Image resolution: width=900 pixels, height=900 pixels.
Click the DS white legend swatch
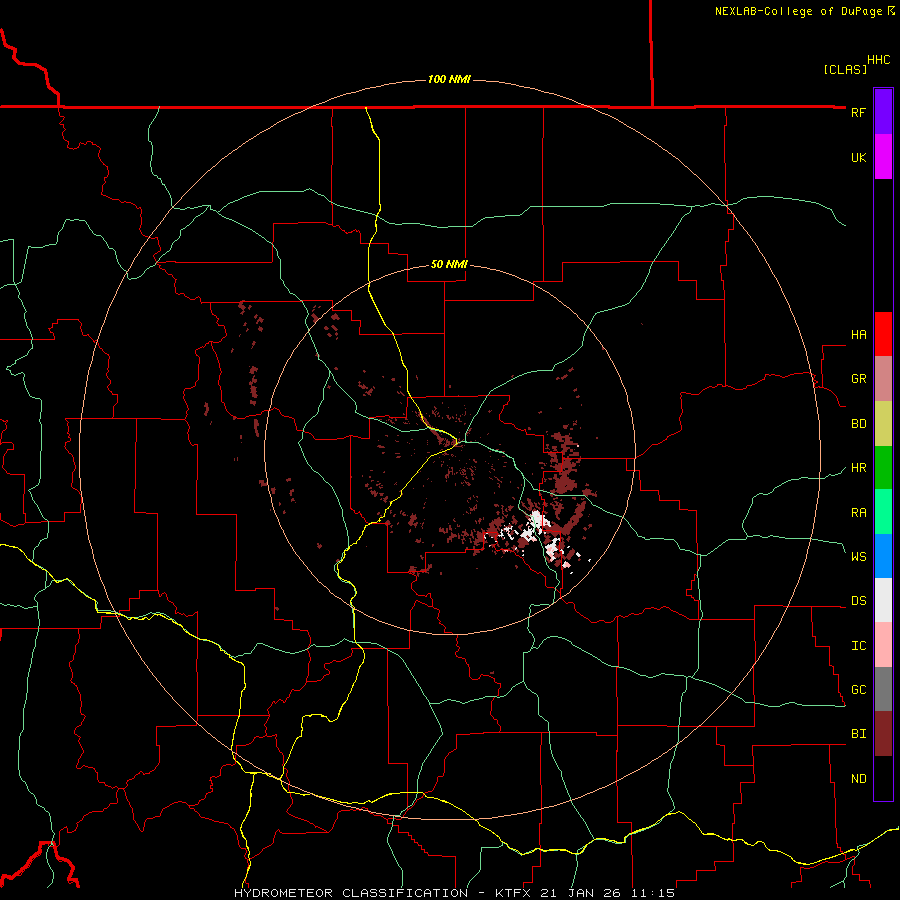click(x=883, y=600)
